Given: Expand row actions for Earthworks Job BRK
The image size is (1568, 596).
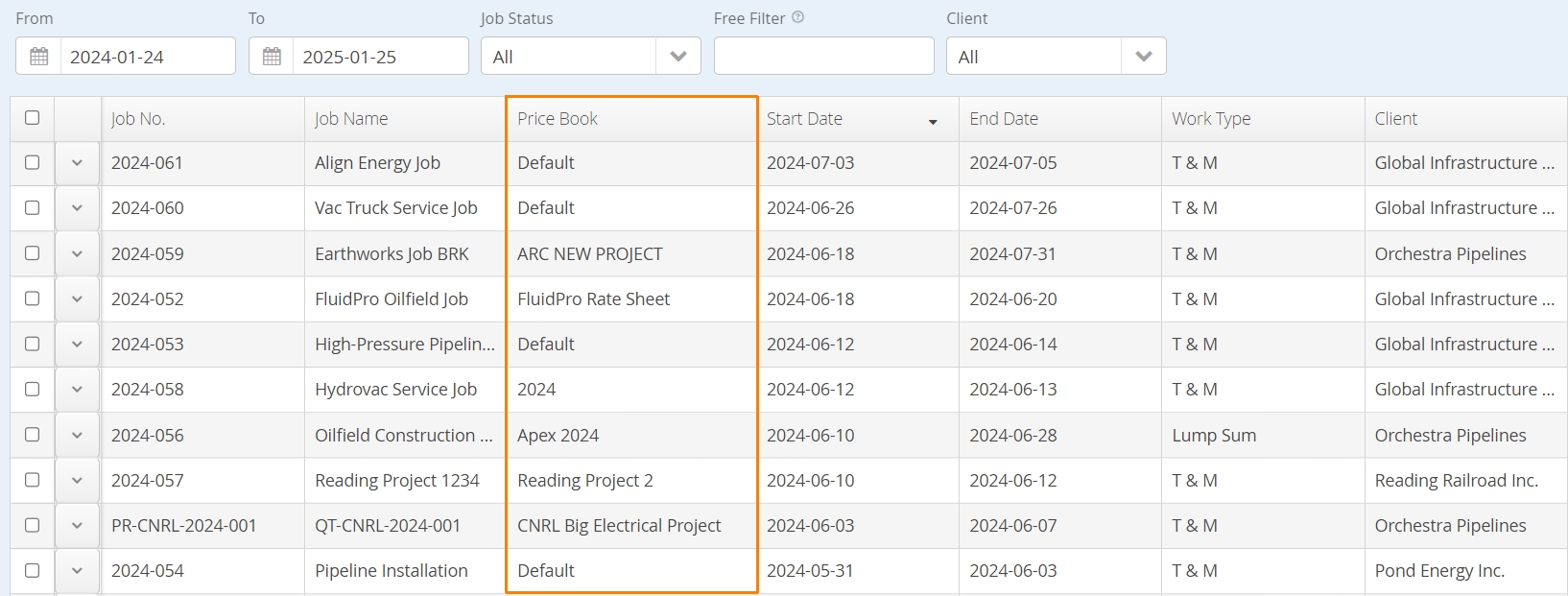Looking at the screenshot, I should (x=77, y=253).
